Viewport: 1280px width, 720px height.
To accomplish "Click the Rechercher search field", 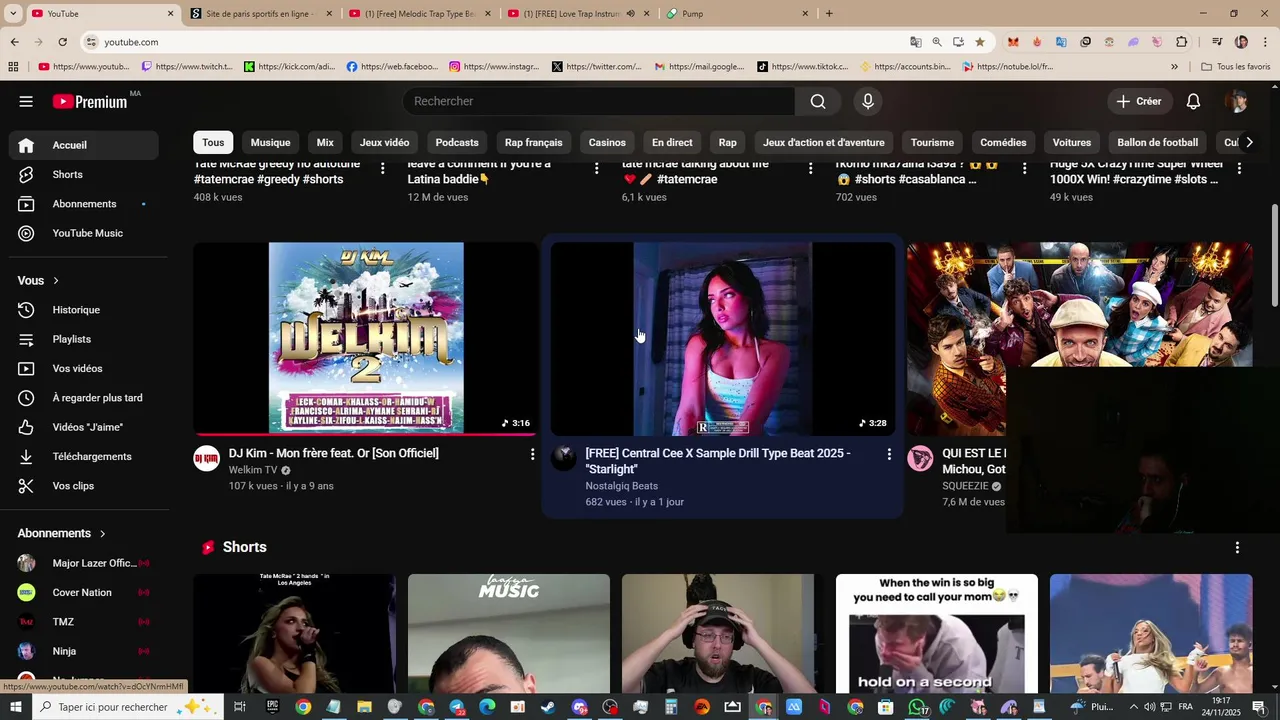I will (598, 101).
